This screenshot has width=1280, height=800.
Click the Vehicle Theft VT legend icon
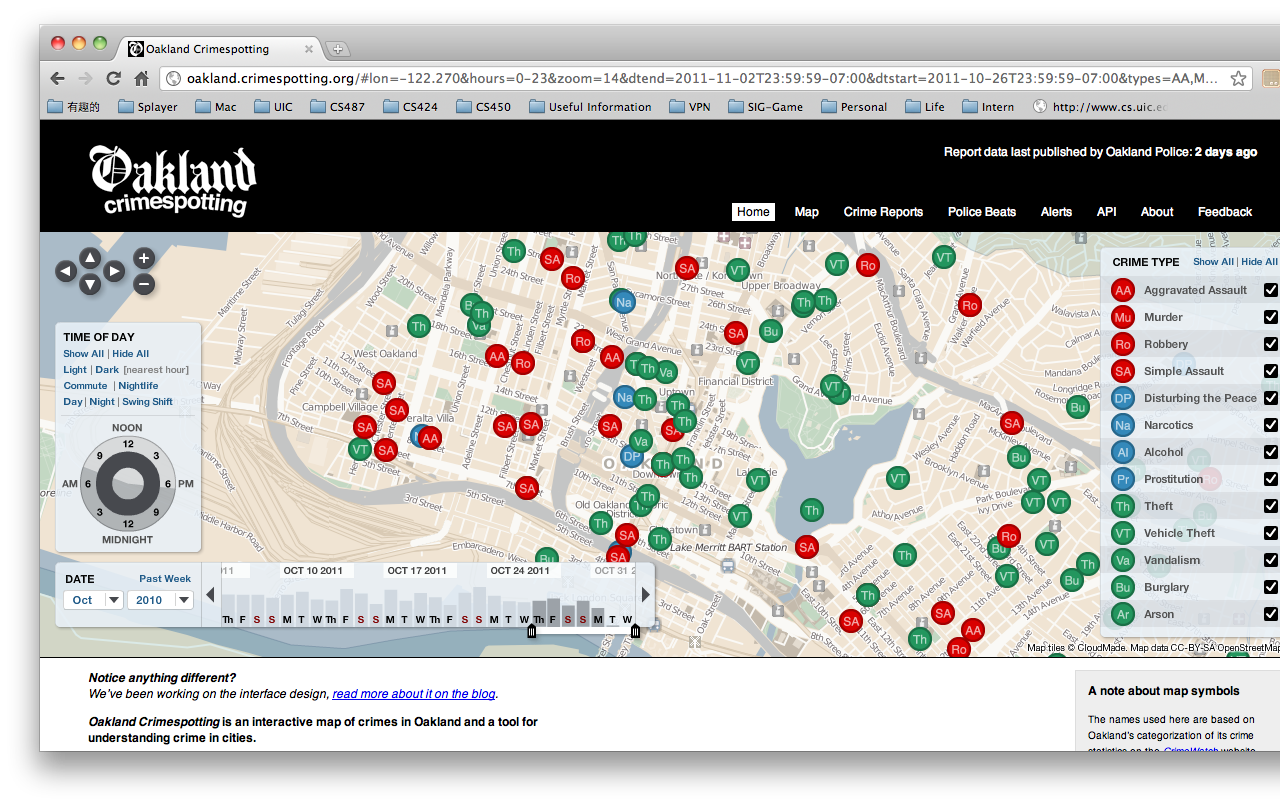1123,533
